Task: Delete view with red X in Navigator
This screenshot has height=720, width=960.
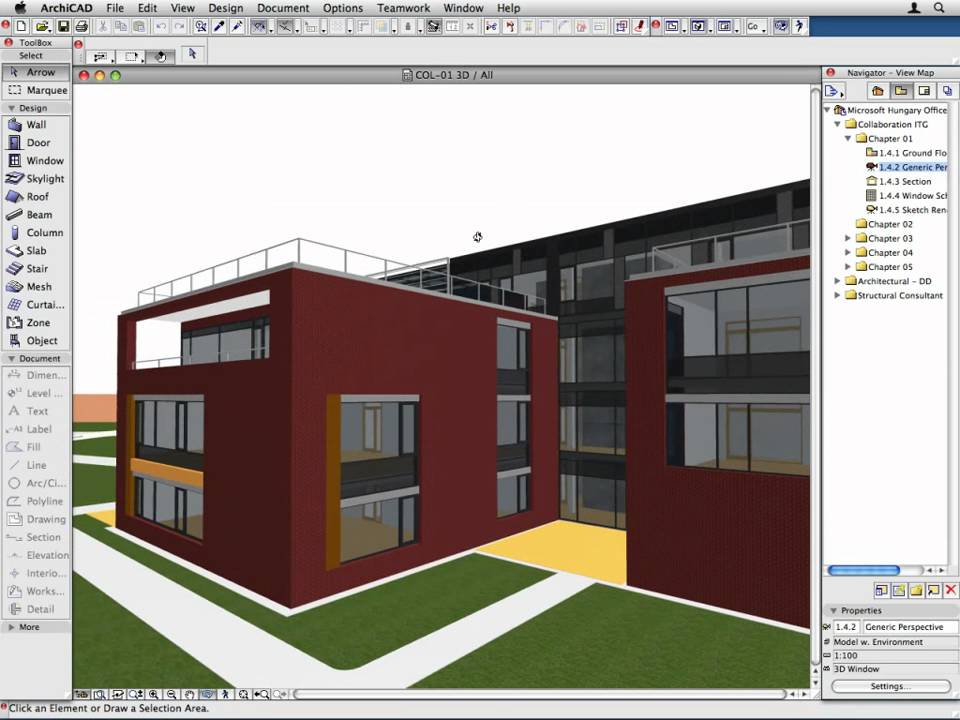Action: tap(950, 590)
